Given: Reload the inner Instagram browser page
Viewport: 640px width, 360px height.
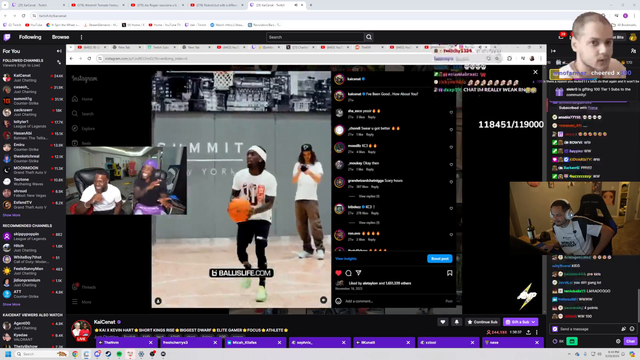Looking at the screenshot, I should point(89,58).
